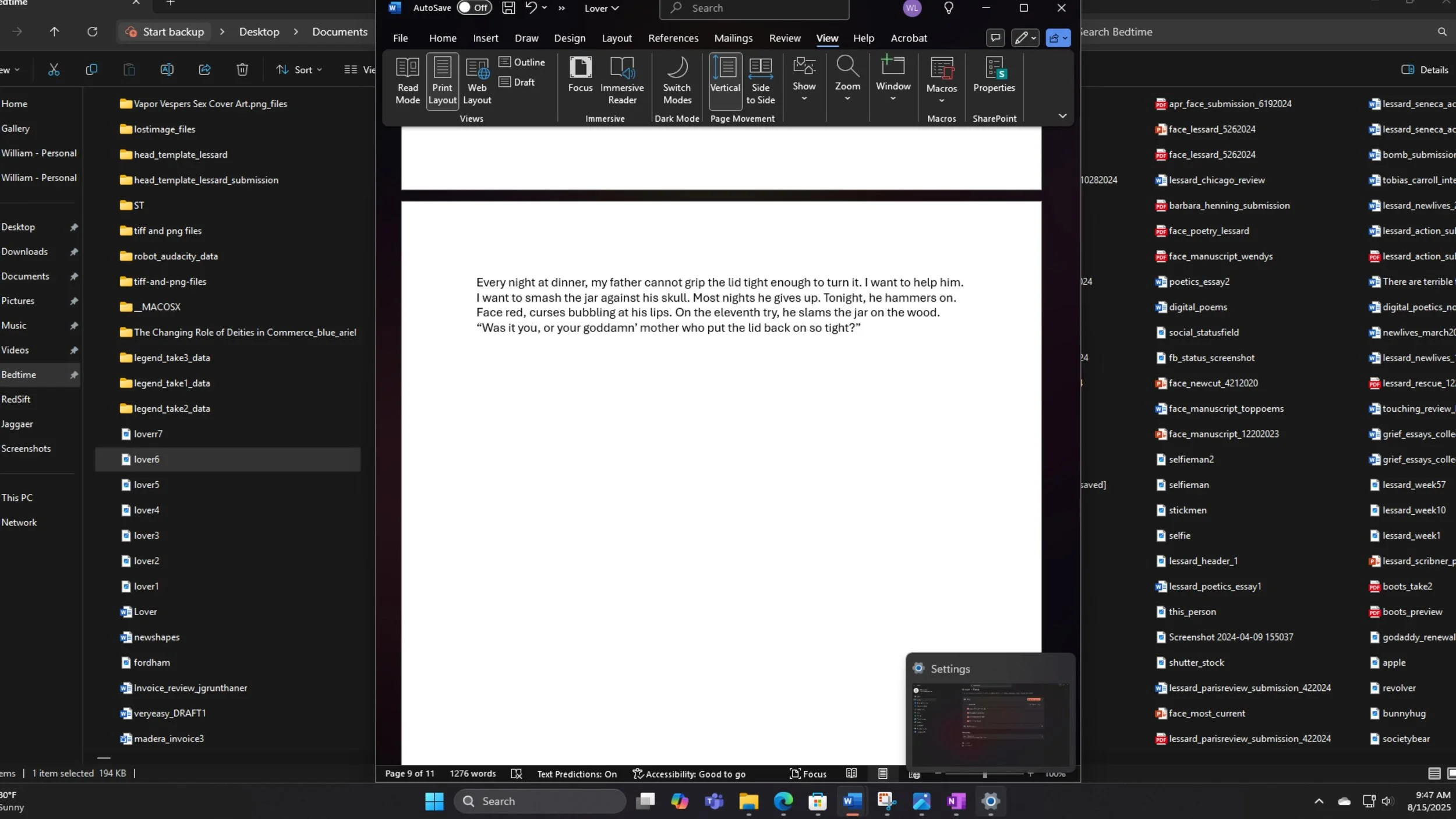Launch Immersive Reader

tap(622, 81)
